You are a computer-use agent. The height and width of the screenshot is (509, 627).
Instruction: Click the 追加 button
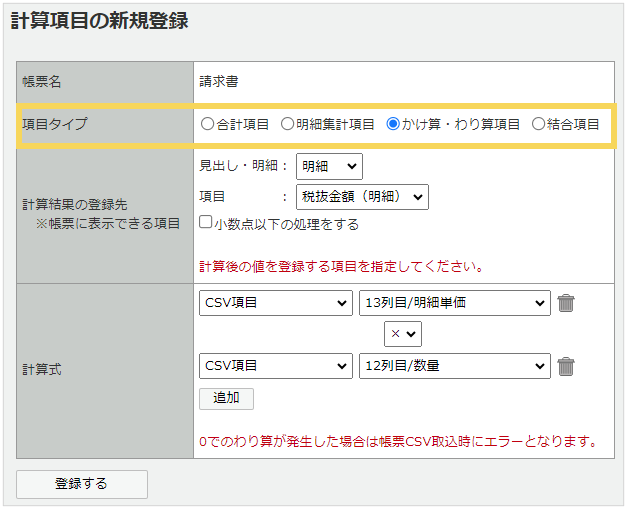(x=226, y=399)
